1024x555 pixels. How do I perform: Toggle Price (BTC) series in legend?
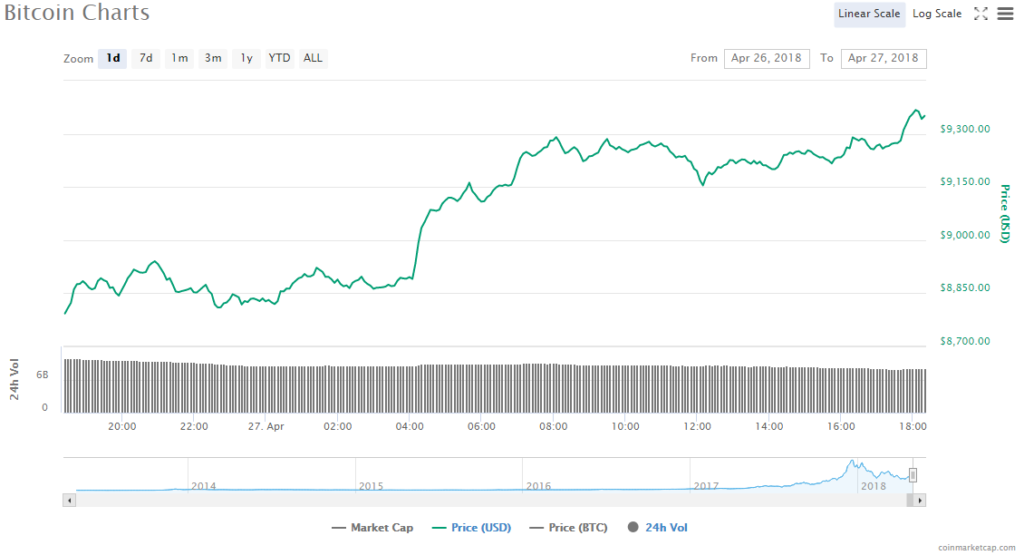coord(569,527)
